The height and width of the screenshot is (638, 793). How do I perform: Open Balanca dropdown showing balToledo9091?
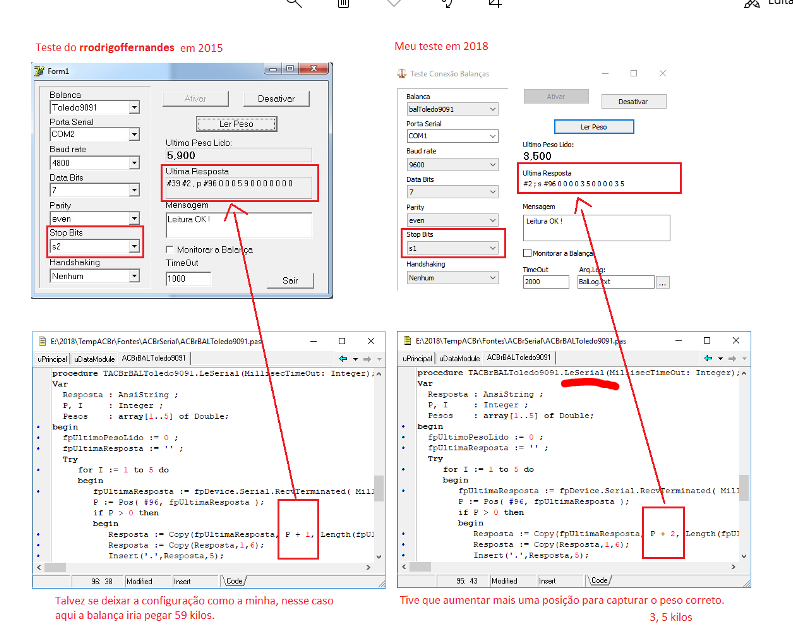click(x=452, y=109)
